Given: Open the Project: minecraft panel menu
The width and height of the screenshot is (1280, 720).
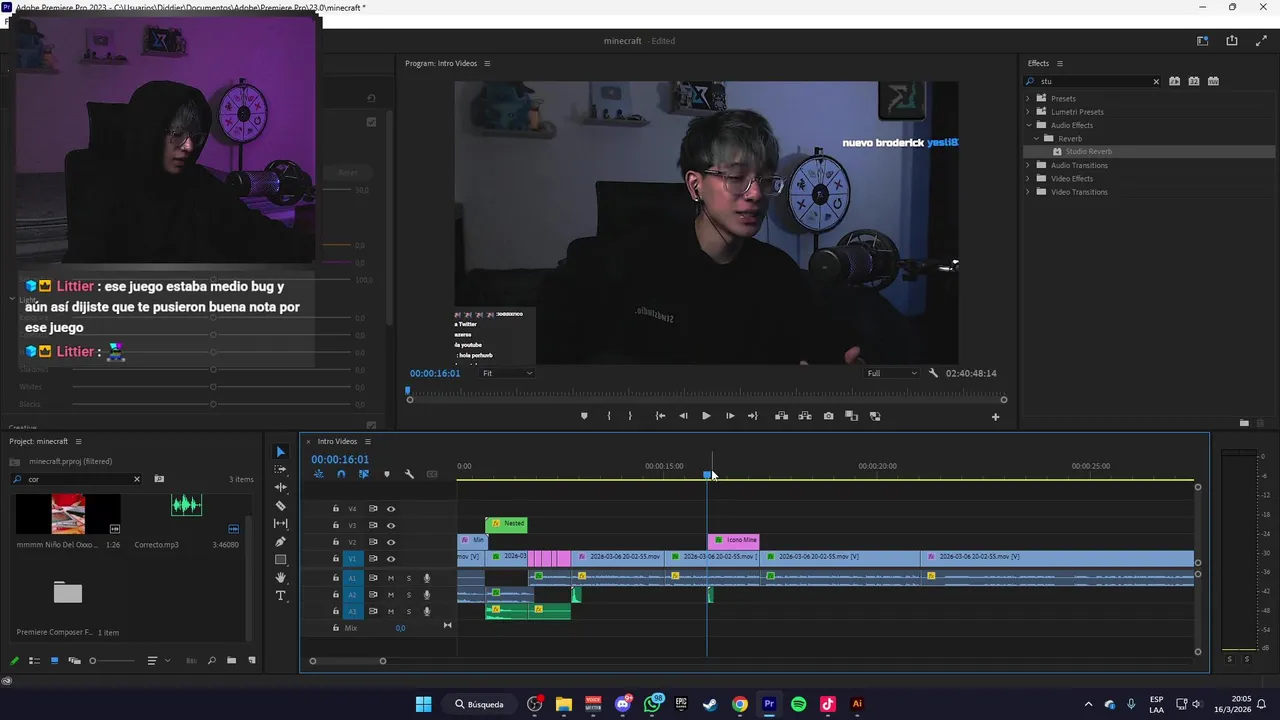Looking at the screenshot, I should [x=78, y=441].
